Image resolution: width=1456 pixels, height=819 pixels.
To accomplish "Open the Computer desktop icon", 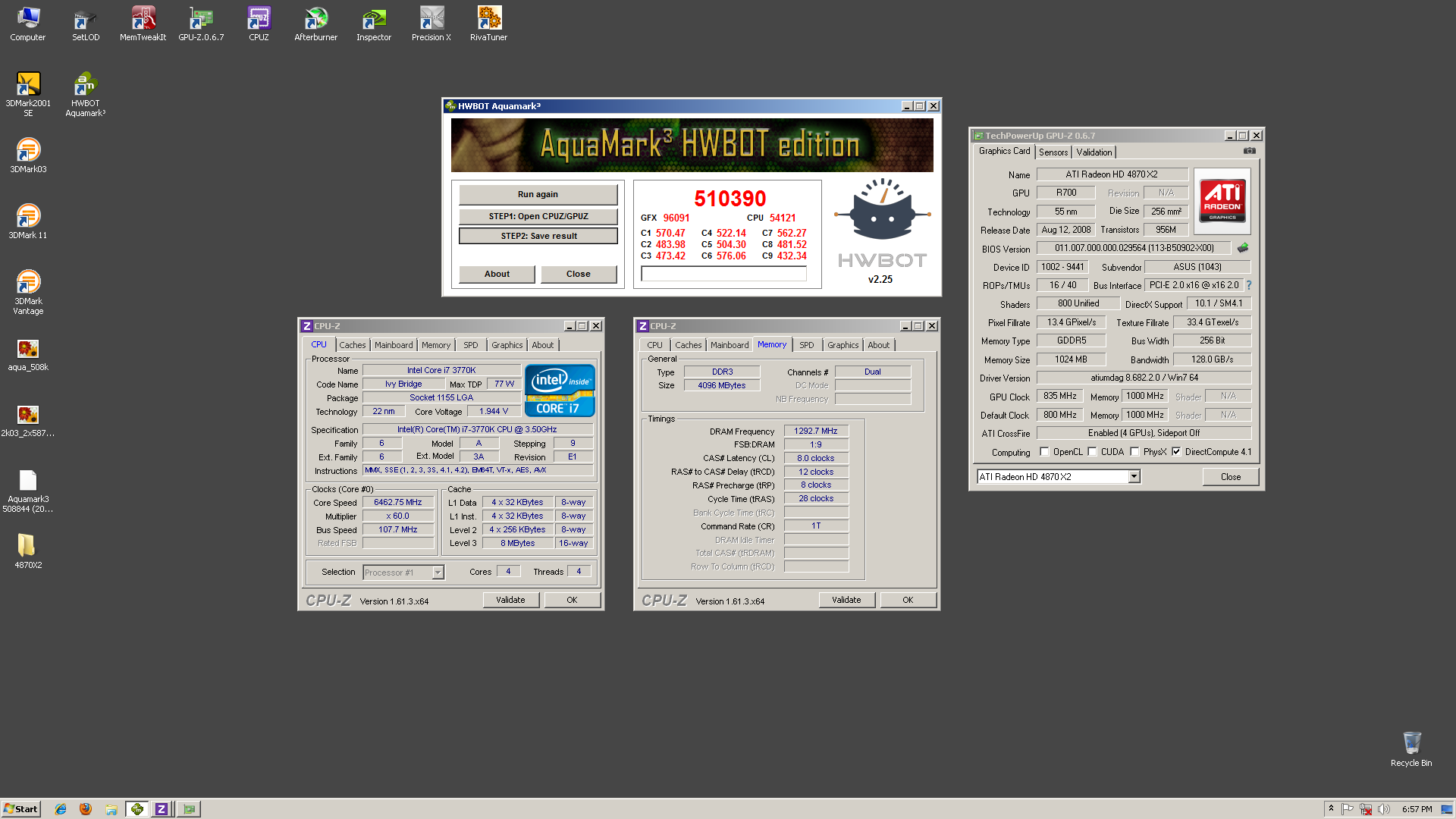I will (x=28, y=24).
